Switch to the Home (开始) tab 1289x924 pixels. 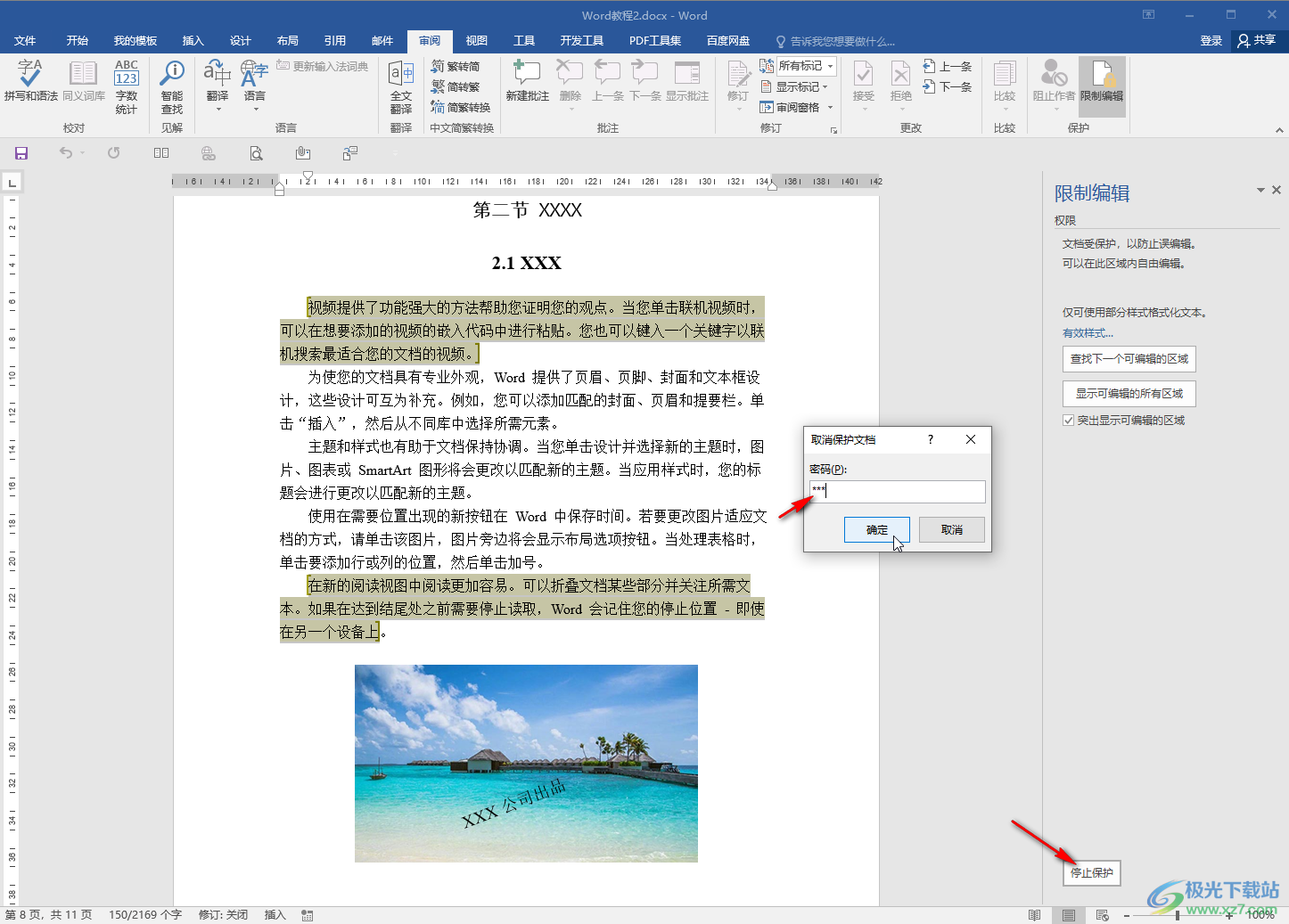(78, 41)
